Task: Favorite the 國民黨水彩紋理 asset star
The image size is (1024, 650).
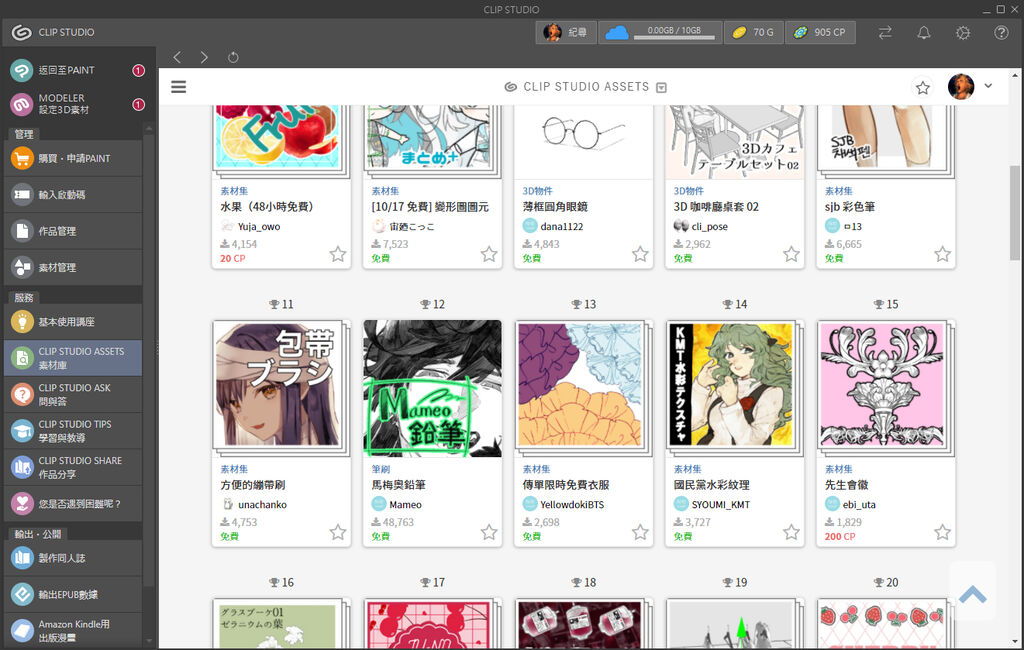Action: click(x=791, y=532)
